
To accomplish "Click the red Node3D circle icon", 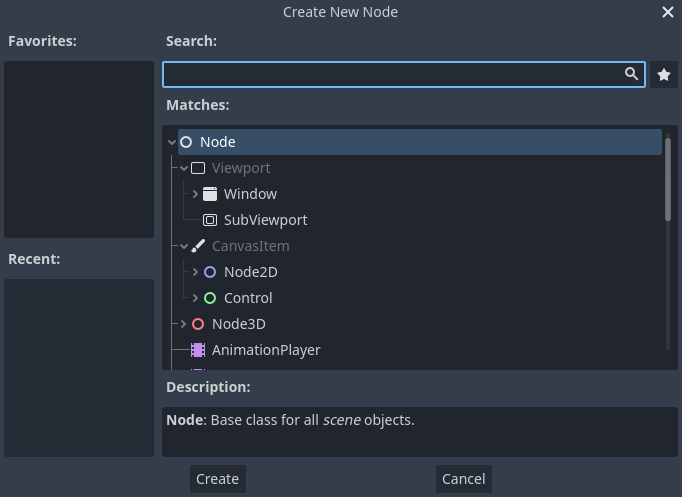I will tap(198, 324).
